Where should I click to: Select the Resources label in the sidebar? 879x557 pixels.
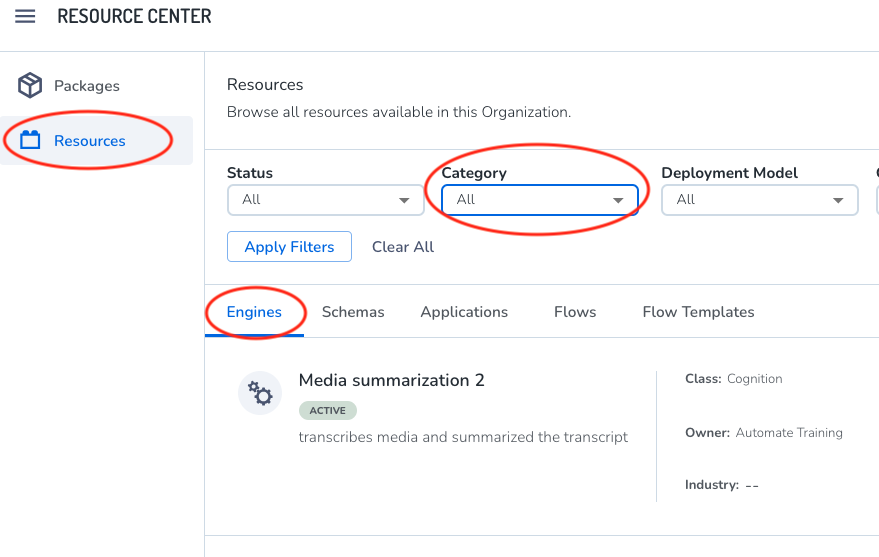pyautogui.click(x=90, y=141)
